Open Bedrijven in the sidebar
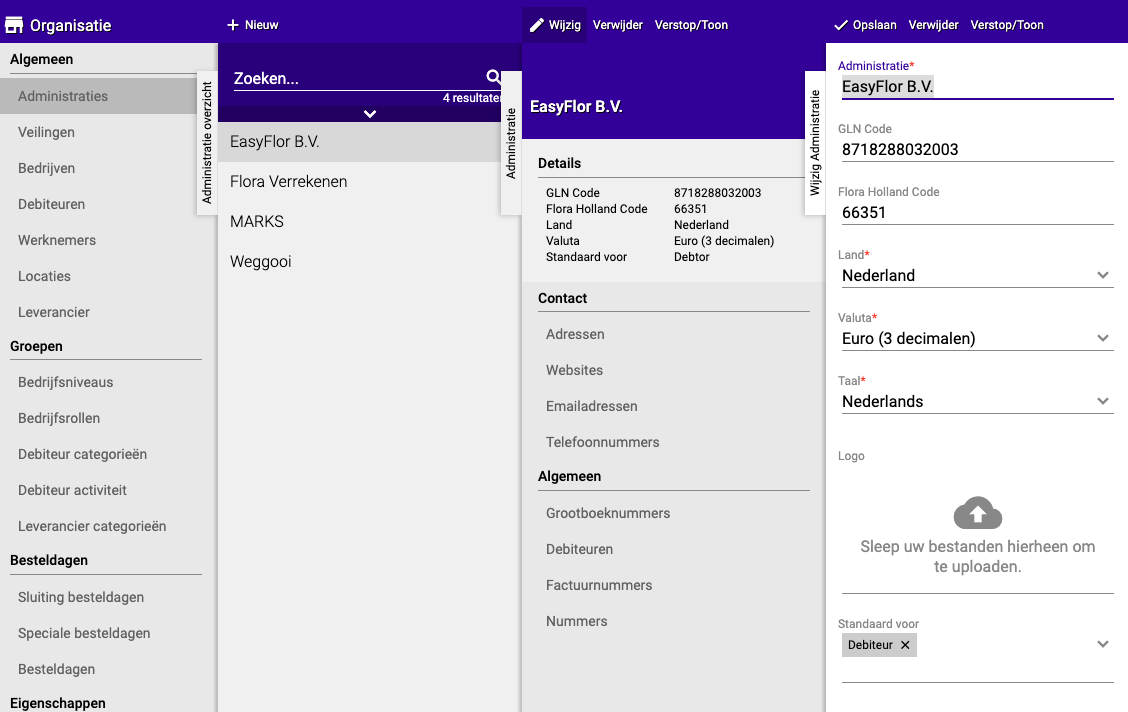This screenshot has width=1128, height=712. click(47, 168)
